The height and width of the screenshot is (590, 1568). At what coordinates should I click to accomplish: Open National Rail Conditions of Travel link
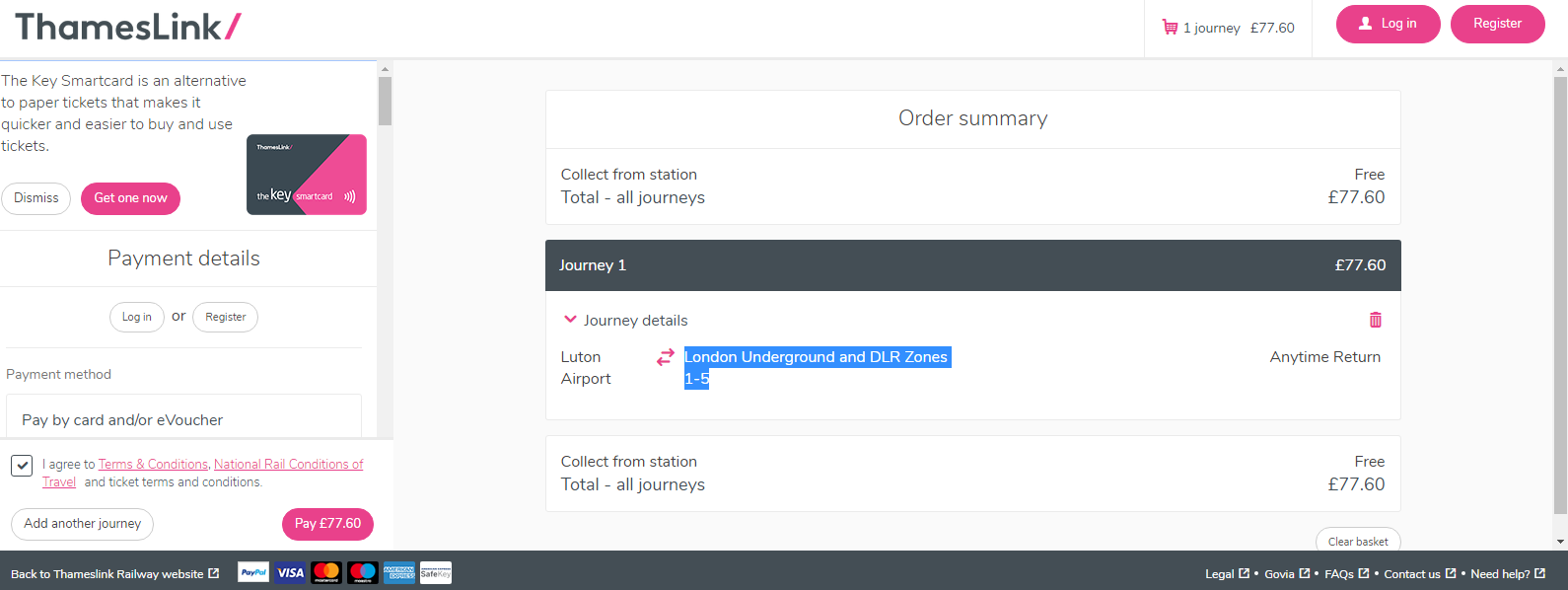click(x=288, y=464)
